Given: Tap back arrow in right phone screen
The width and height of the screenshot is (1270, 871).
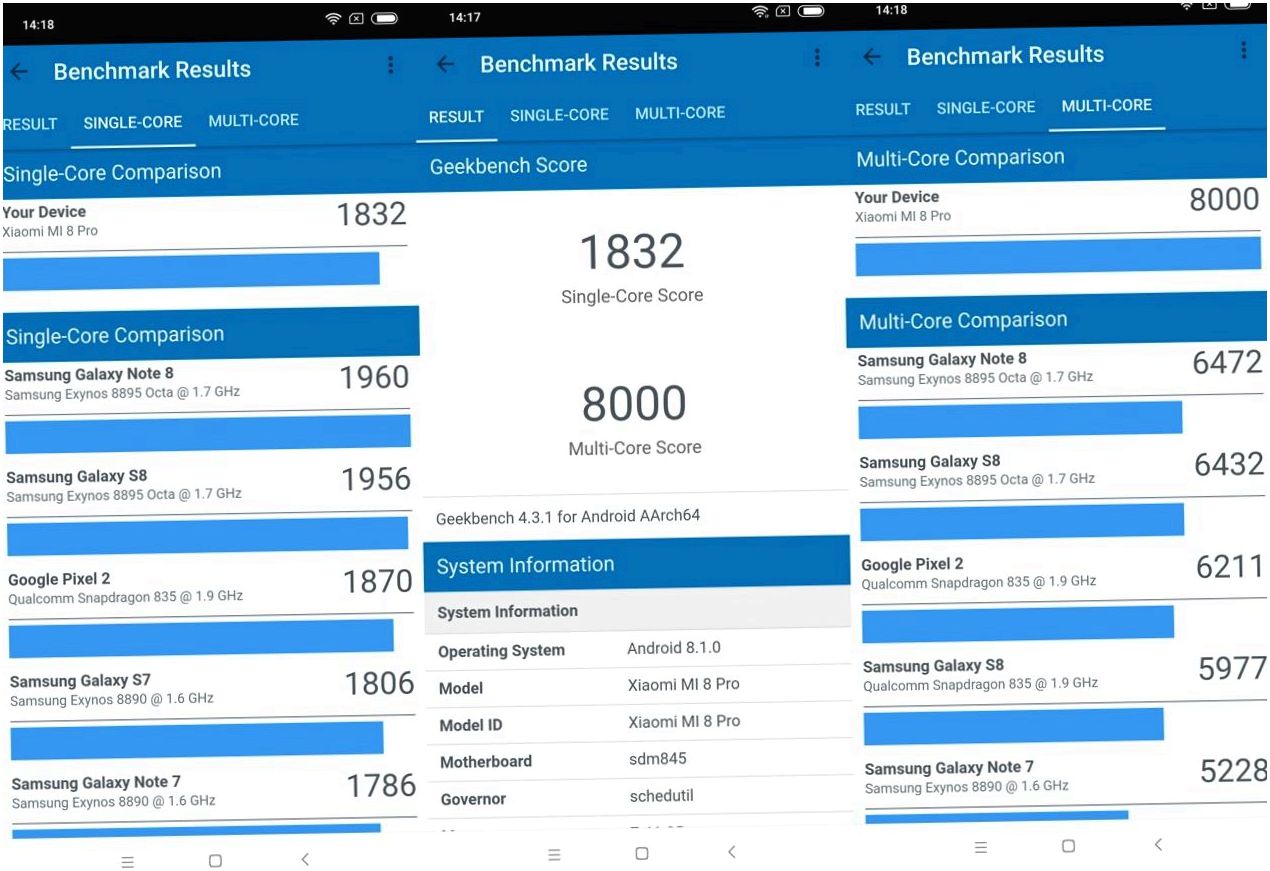Looking at the screenshot, I should click(872, 56).
